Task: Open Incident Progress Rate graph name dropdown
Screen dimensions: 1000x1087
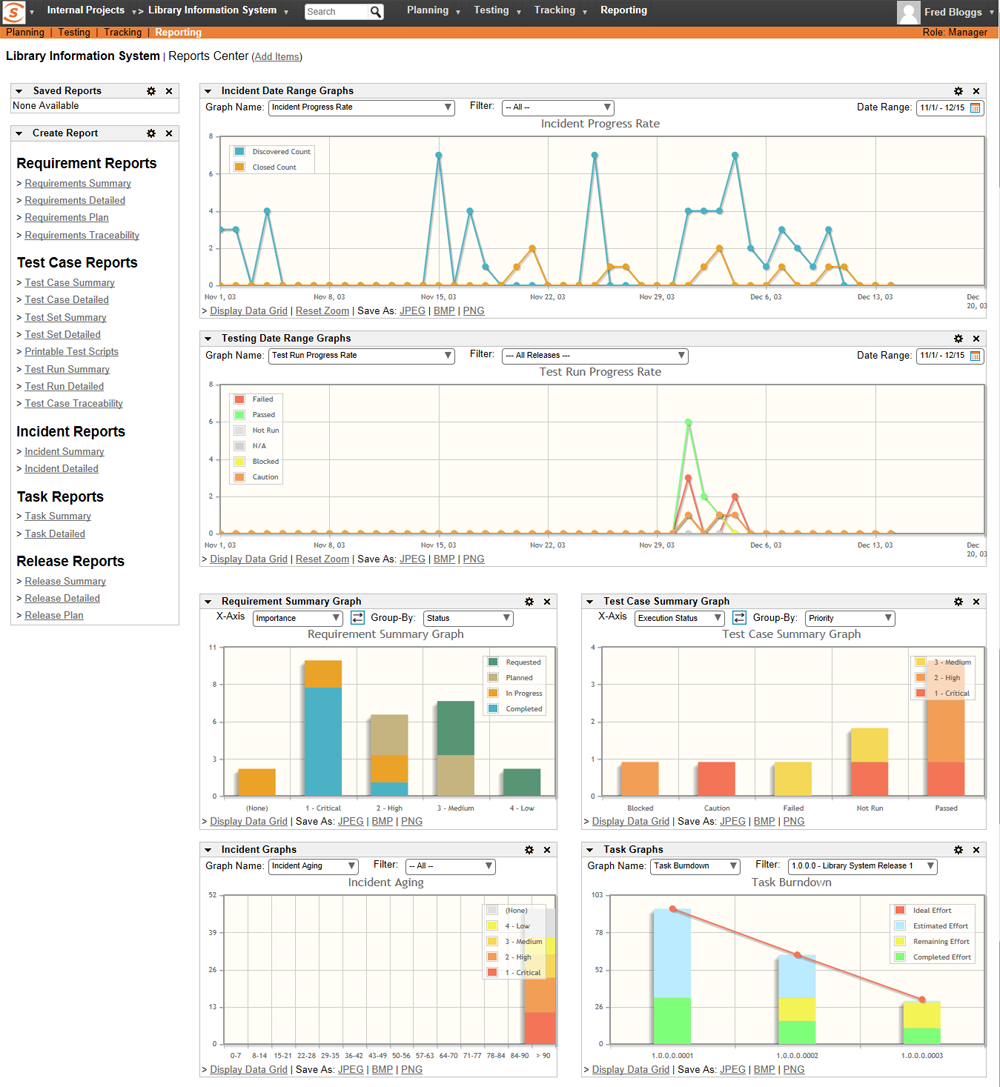Action: (x=361, y=107)
